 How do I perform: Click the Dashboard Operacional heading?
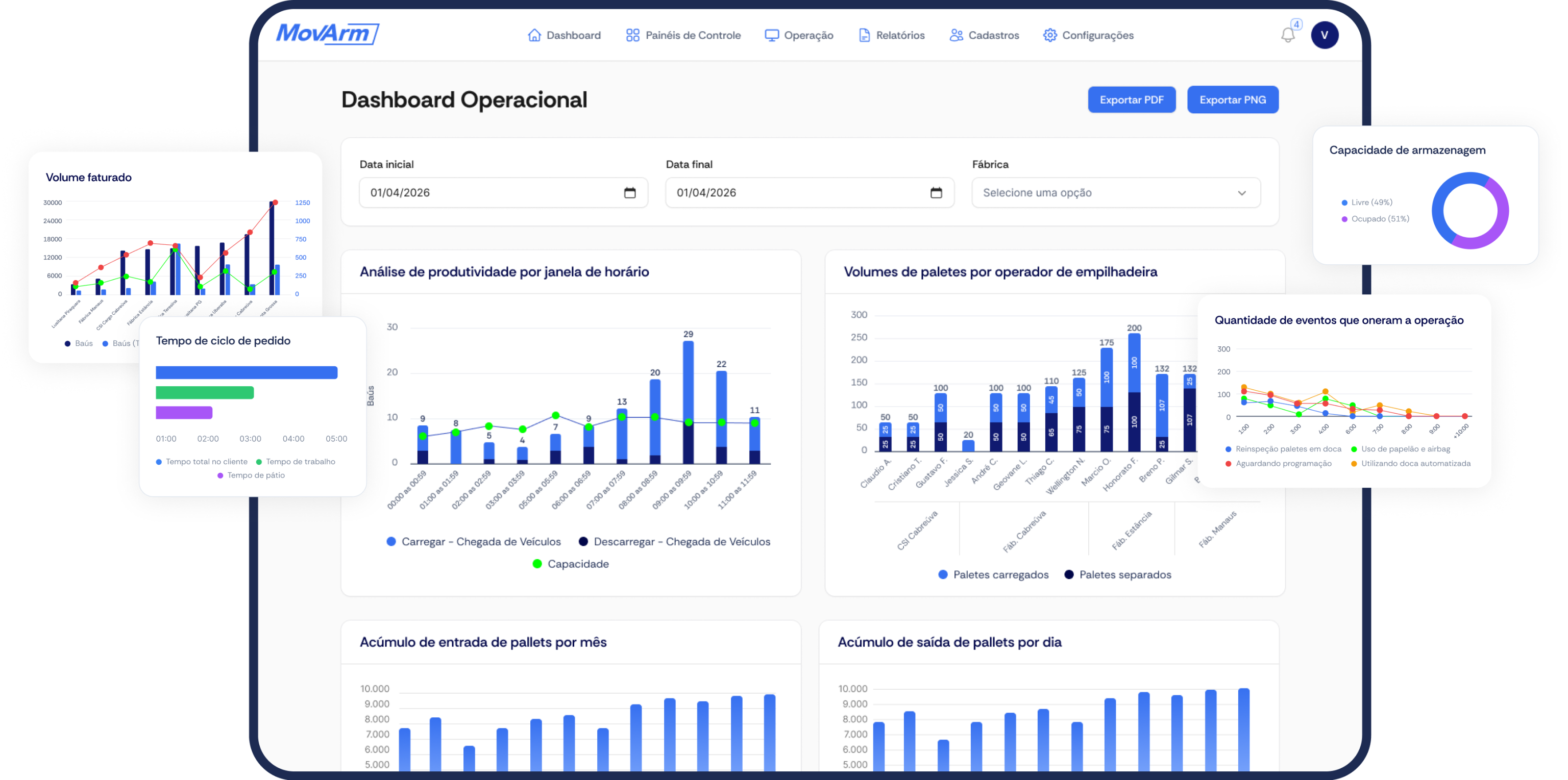[464, 100]
